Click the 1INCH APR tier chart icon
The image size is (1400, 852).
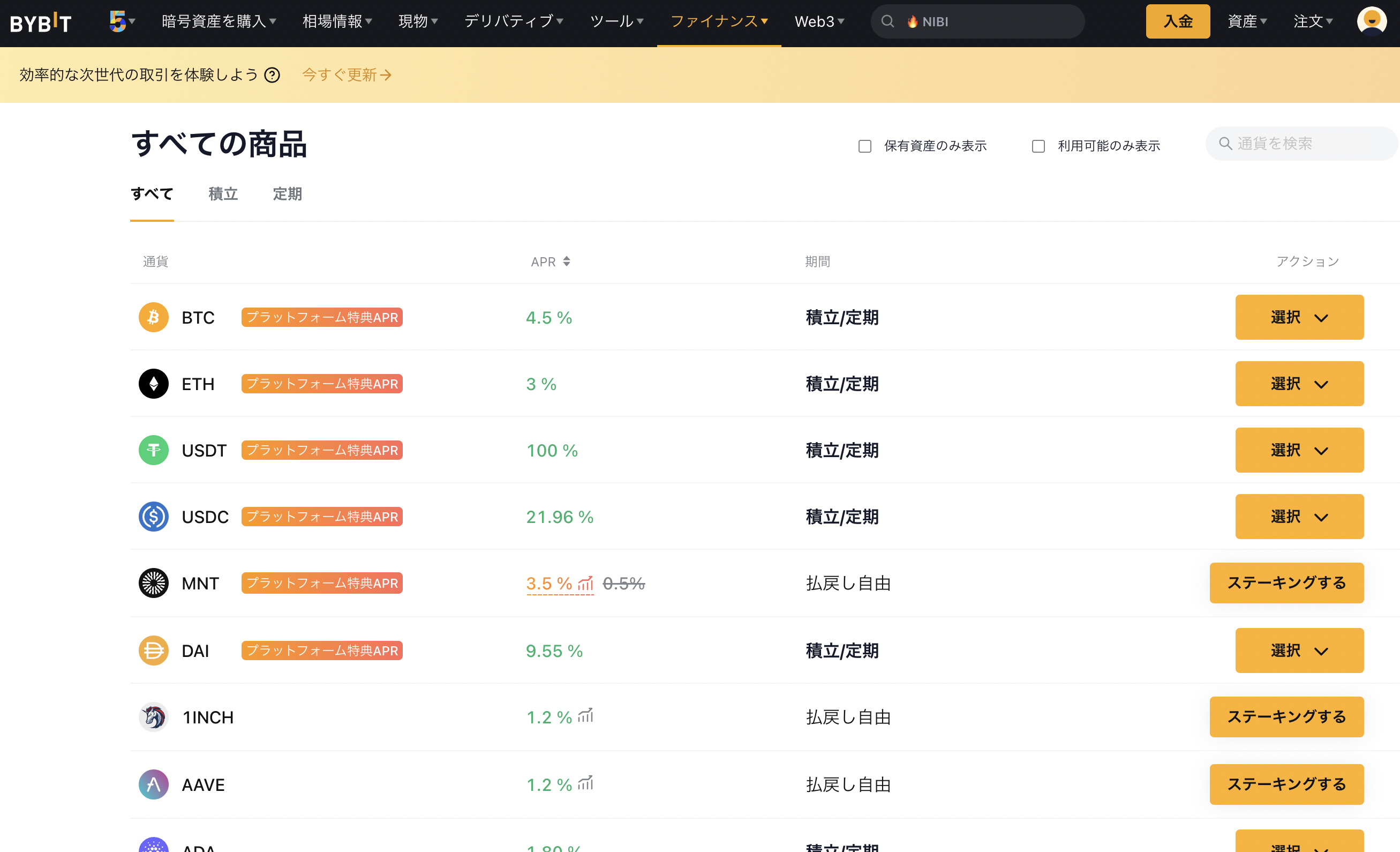point(585,716)
